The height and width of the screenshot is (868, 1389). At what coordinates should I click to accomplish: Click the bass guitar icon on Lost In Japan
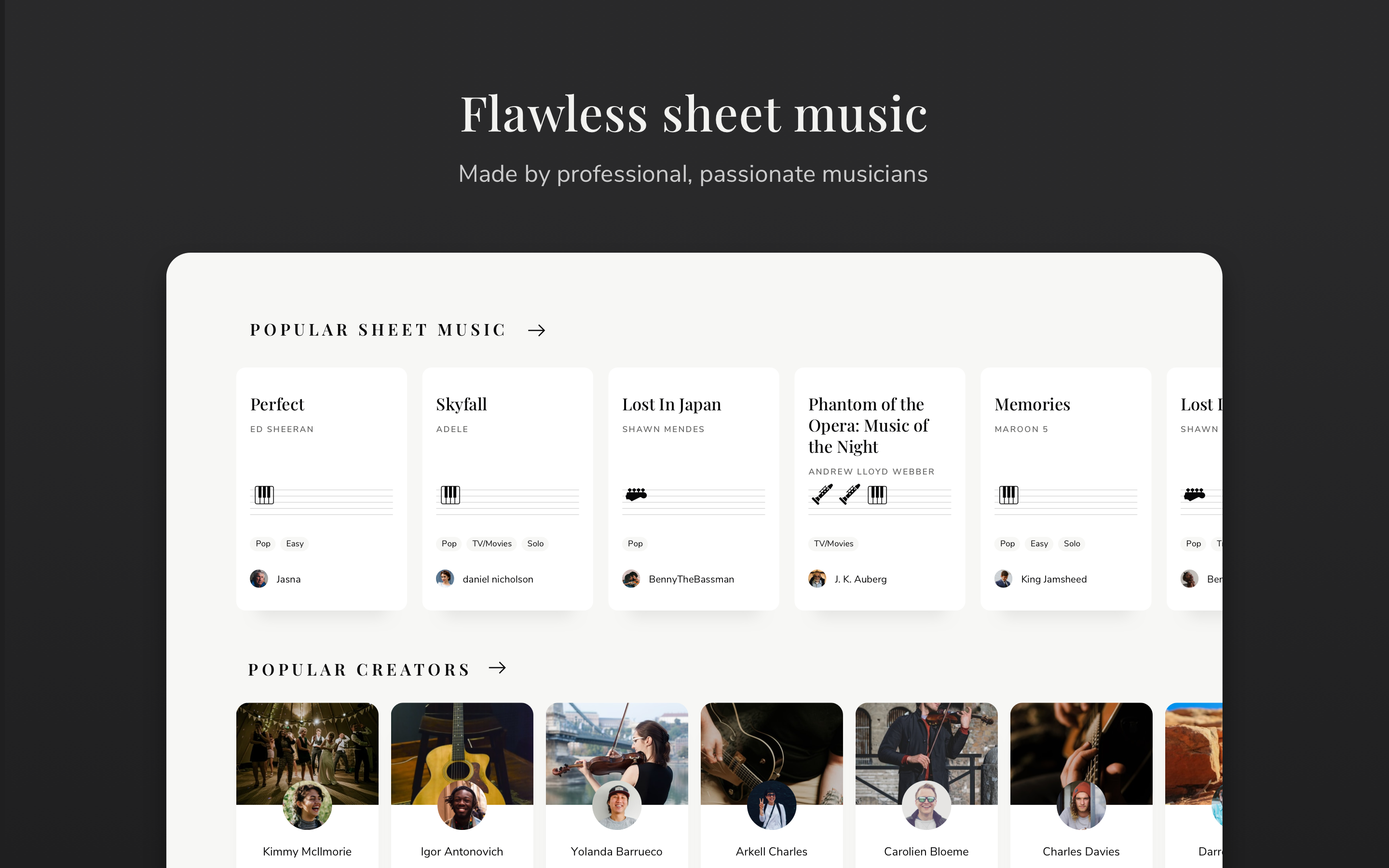point(636,494)
